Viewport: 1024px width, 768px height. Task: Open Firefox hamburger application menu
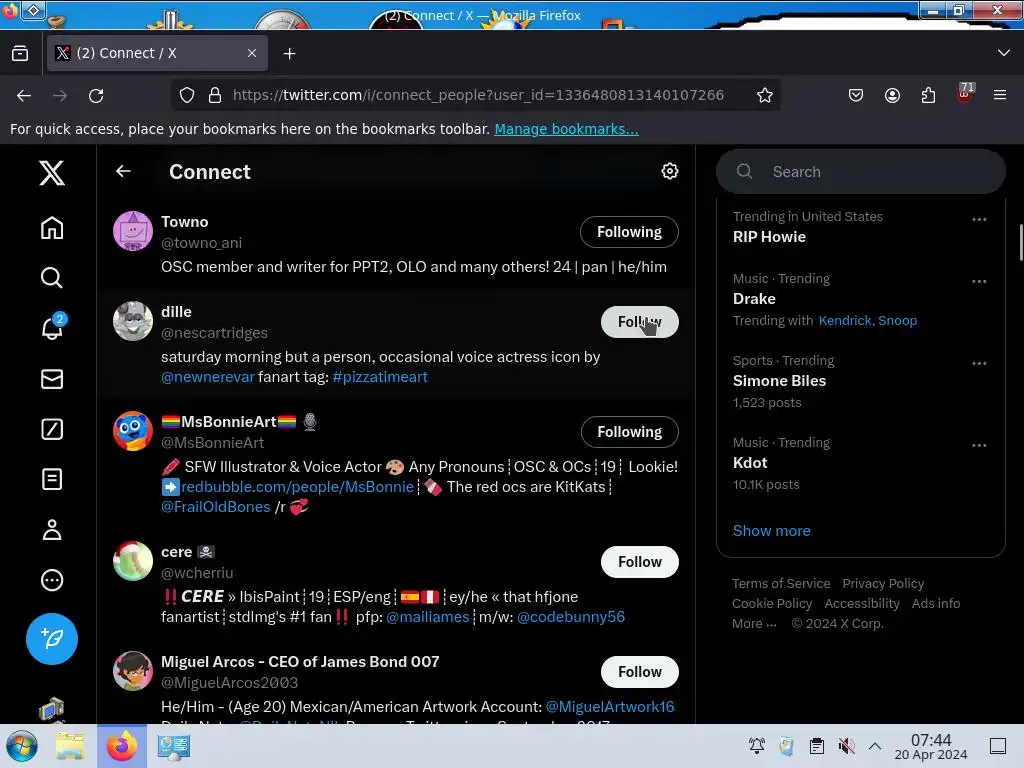(1000, 95)
